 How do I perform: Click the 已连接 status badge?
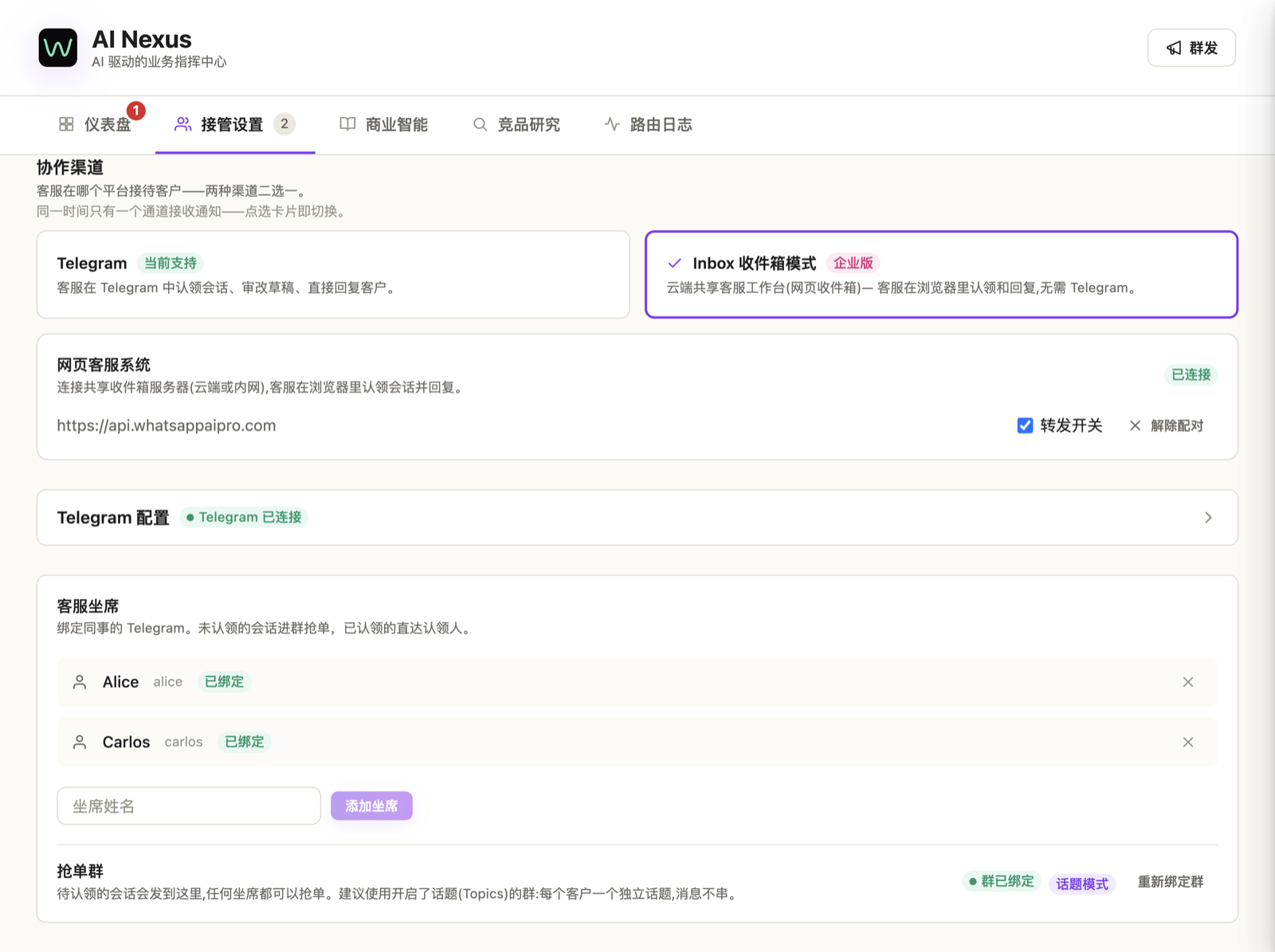1191,374
